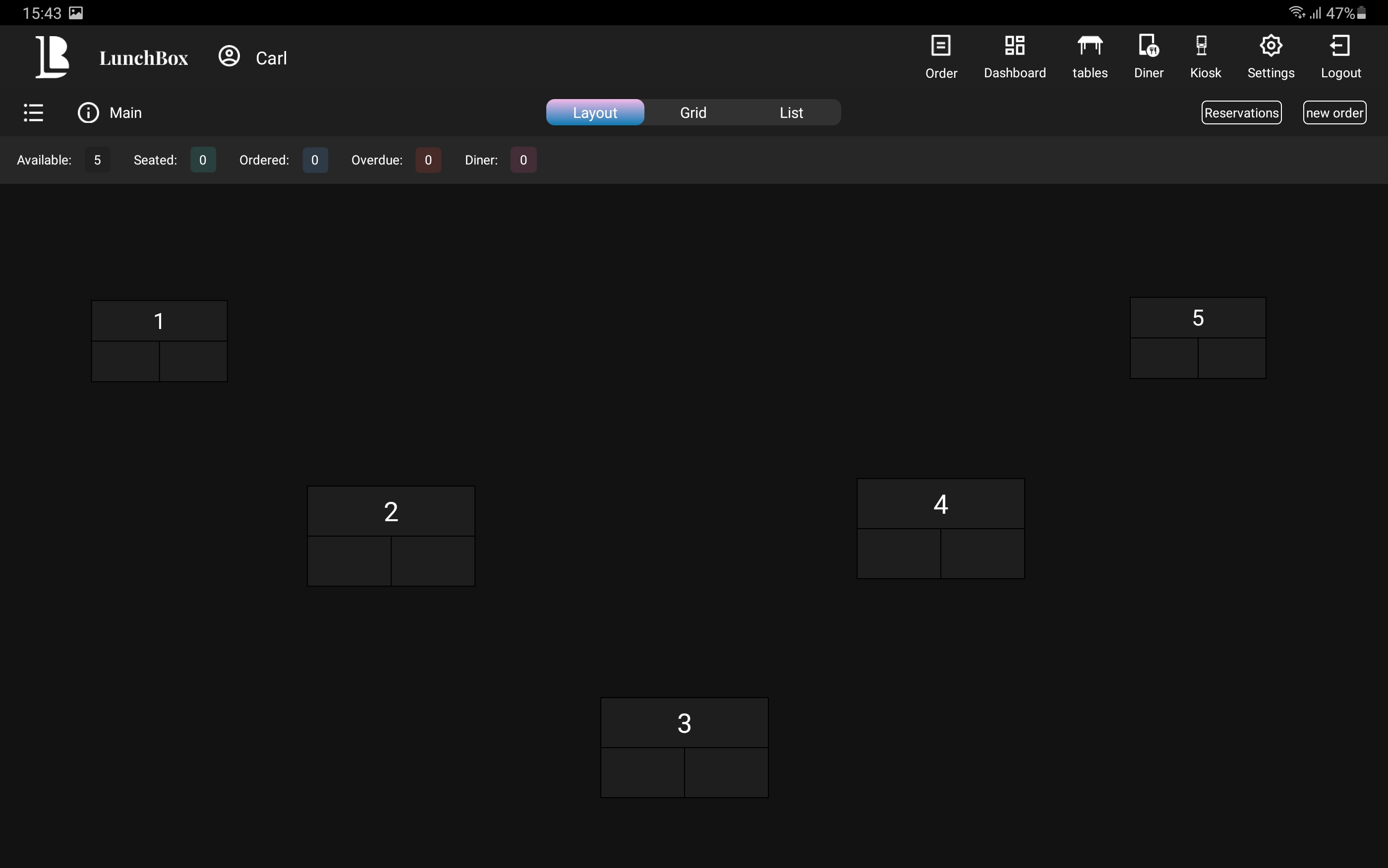Image resolution: width=1388 pixels, height=868 pixels.
Task: Open the Diner icon
Action: pyautogui.click(x=1148, y=46)
